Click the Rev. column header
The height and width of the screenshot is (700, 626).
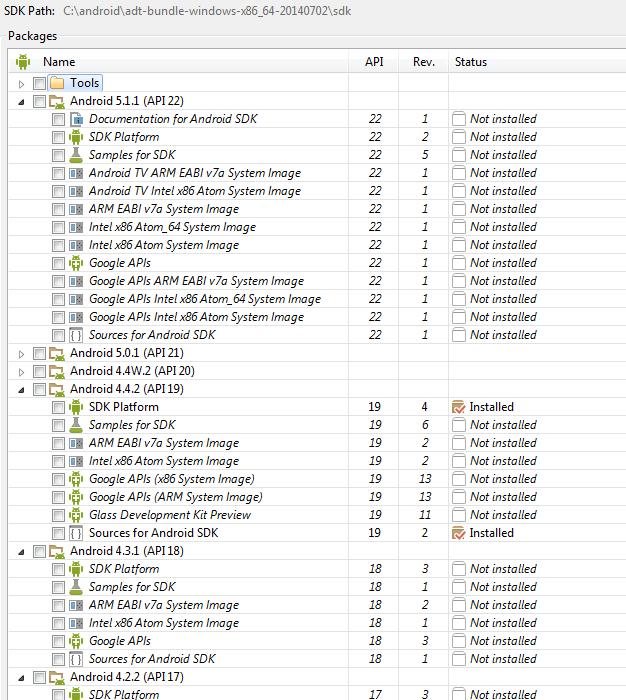[x=424, y=62]
